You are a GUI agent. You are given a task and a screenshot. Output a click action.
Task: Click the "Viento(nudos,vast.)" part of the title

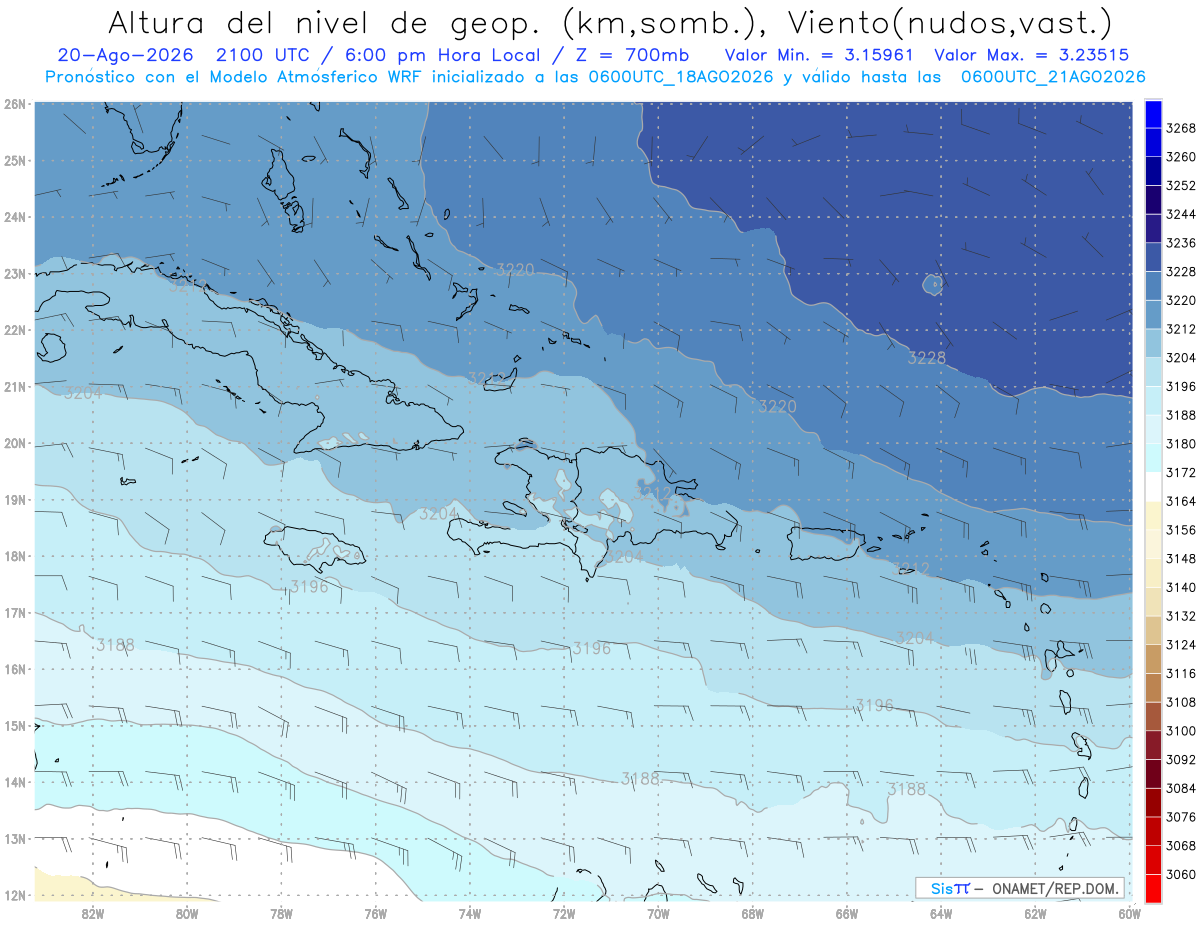tap(950, 22)
